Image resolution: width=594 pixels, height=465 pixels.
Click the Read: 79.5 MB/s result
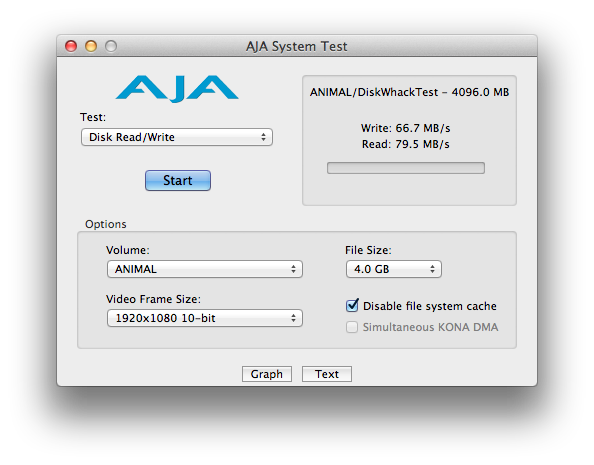[405, 144]
